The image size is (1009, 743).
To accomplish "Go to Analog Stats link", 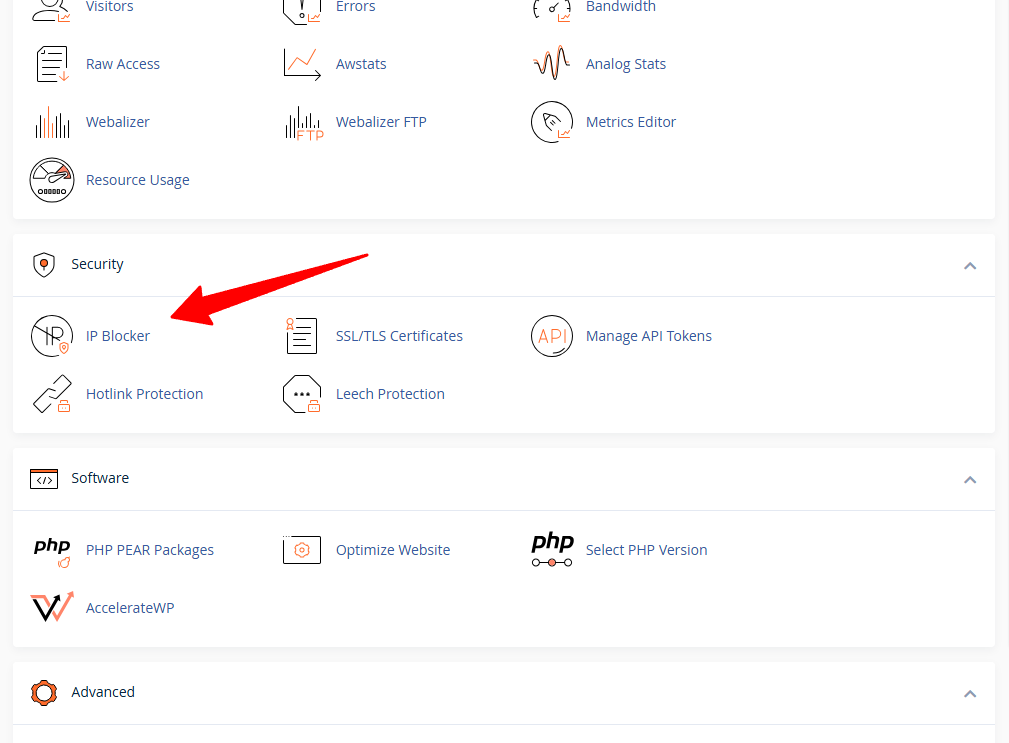I will (x=625, y=64).
